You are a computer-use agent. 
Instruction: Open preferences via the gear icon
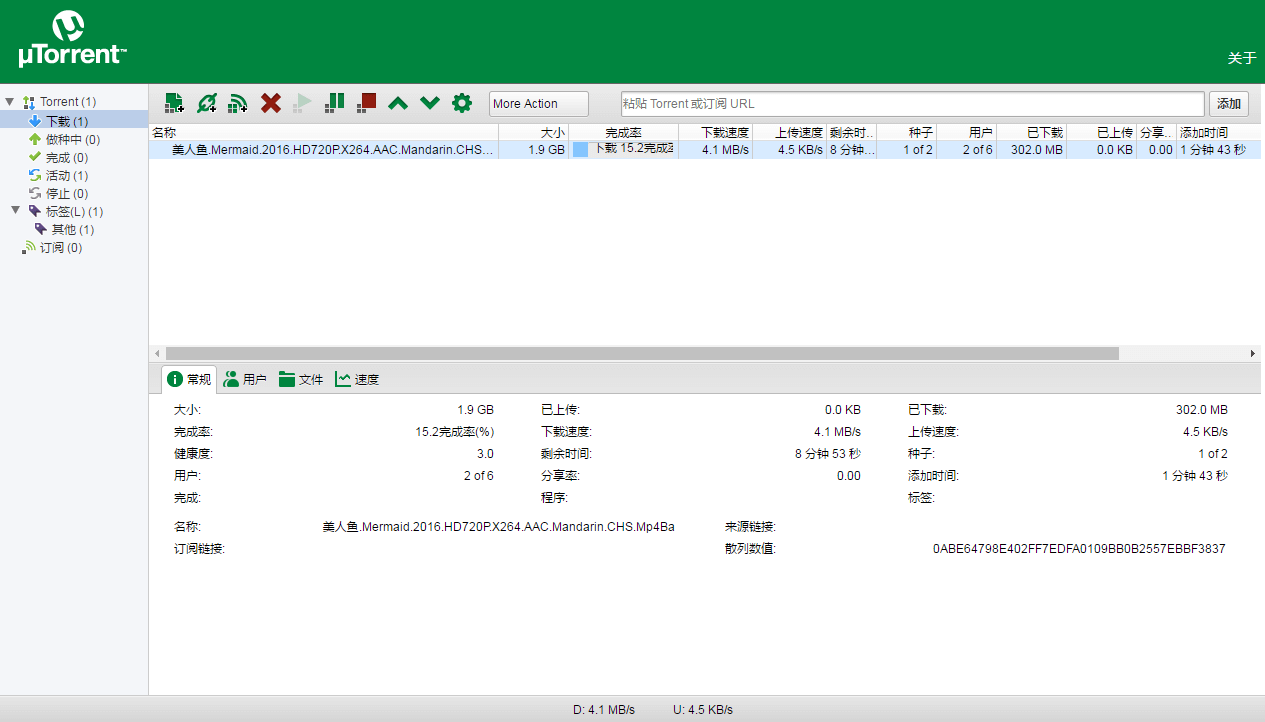461,102
